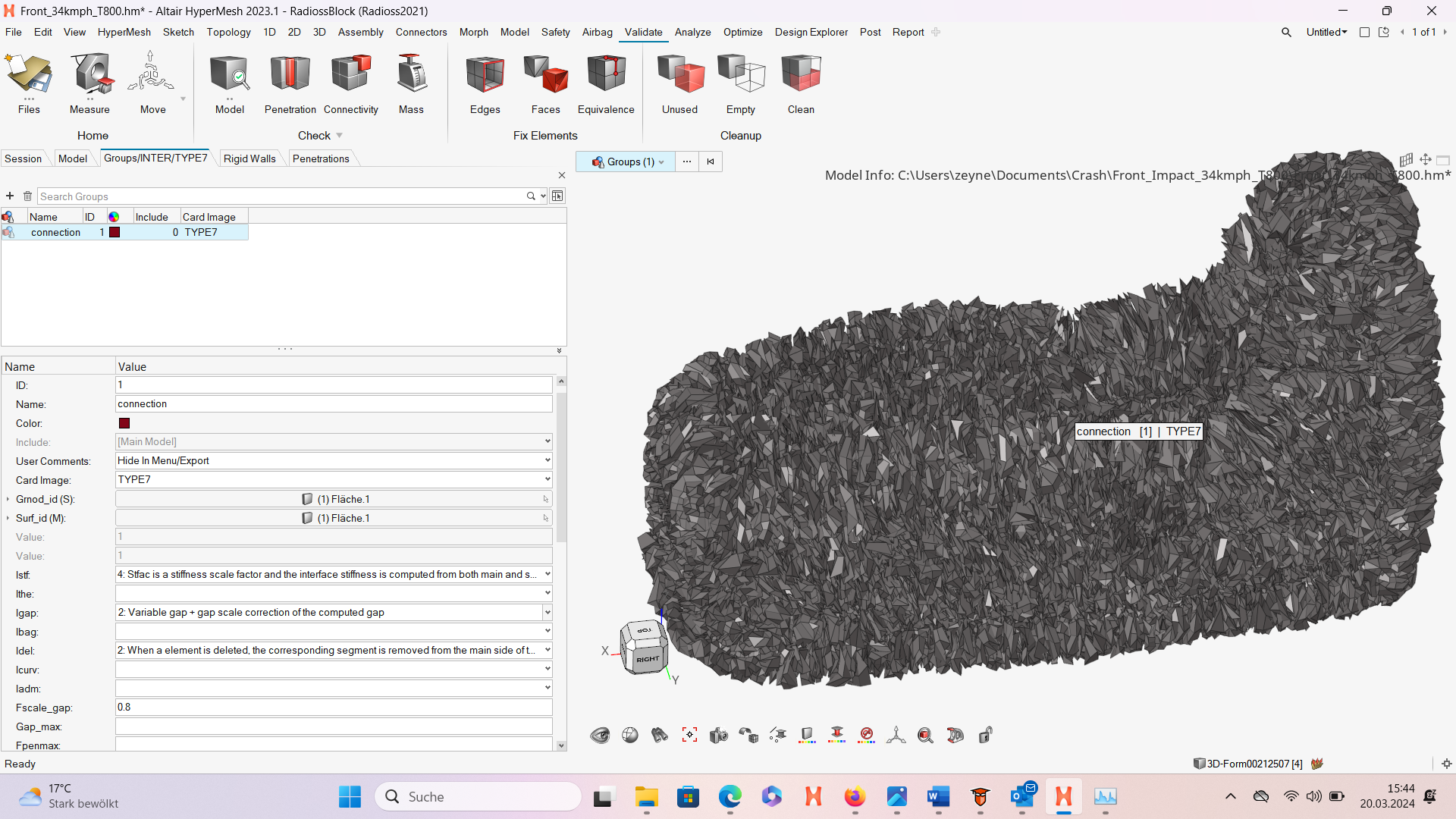This screenshot has width=1456, height=819.
Task: Click the padlock unlock icon in the view toolbar
Action: point(985,735)
